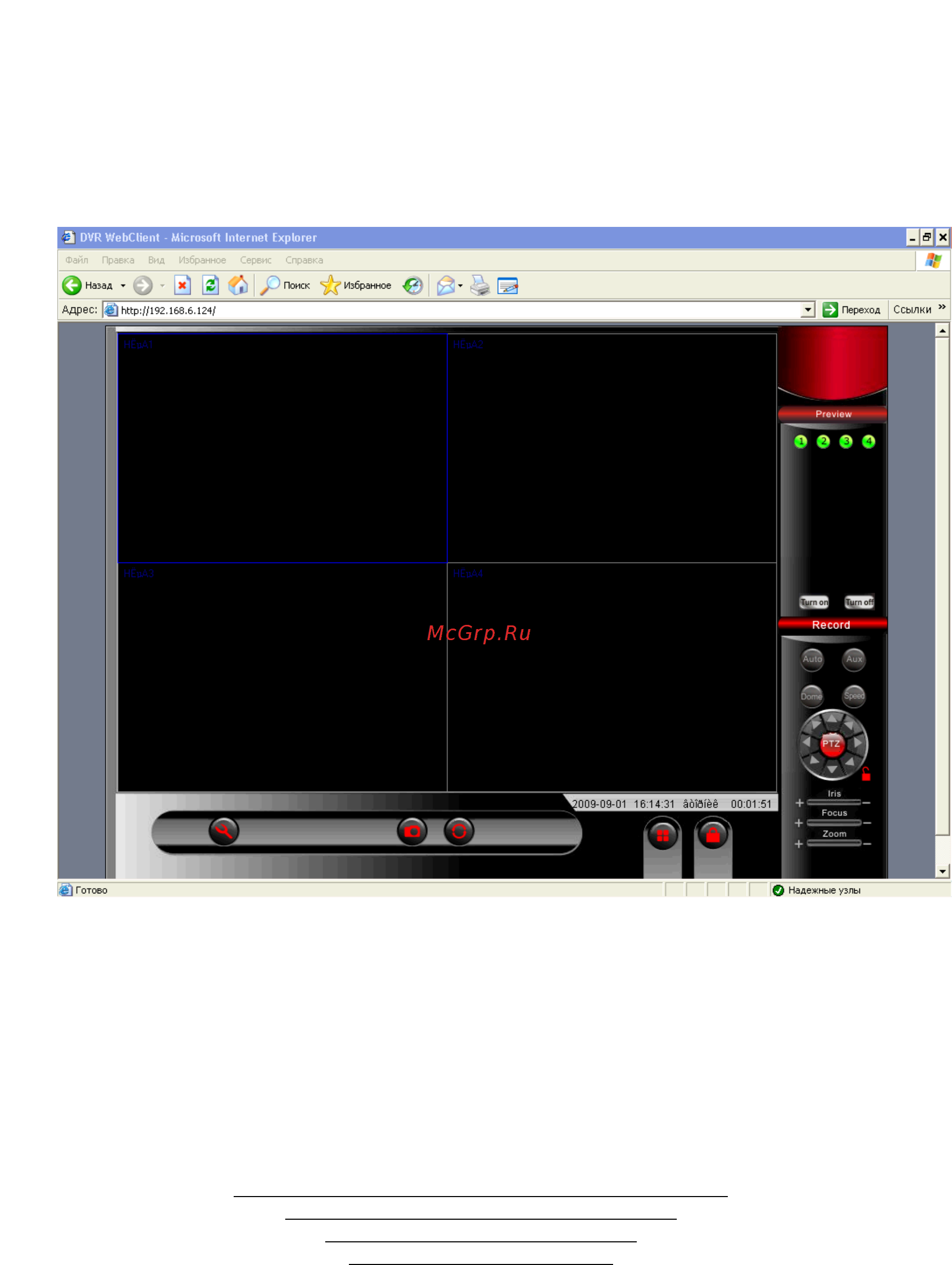Click the Переход go button

click(x=851, y=310)
